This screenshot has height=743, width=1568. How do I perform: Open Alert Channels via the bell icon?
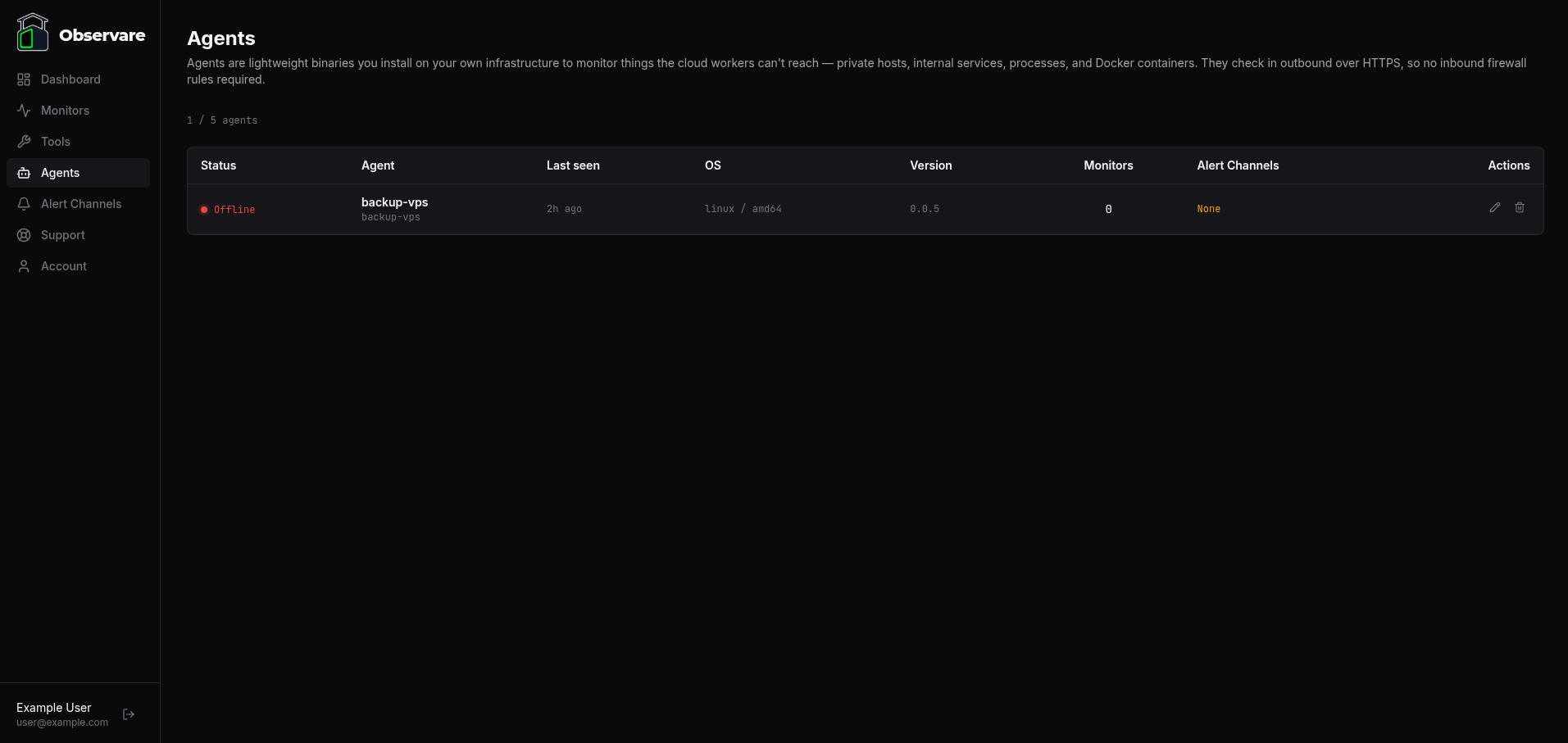[x=23, y=203]
